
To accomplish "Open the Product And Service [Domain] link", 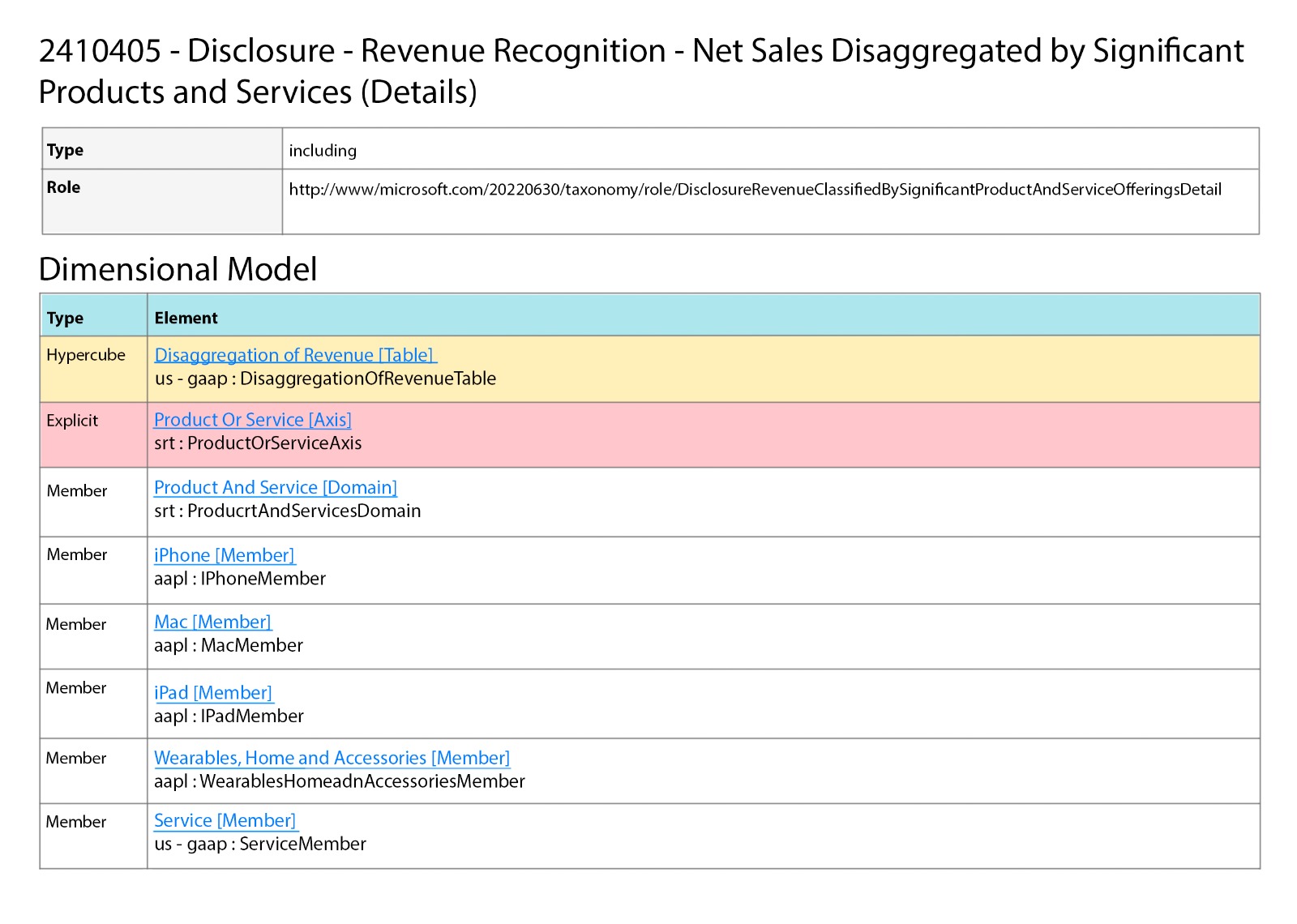I will tap(276, 487).
